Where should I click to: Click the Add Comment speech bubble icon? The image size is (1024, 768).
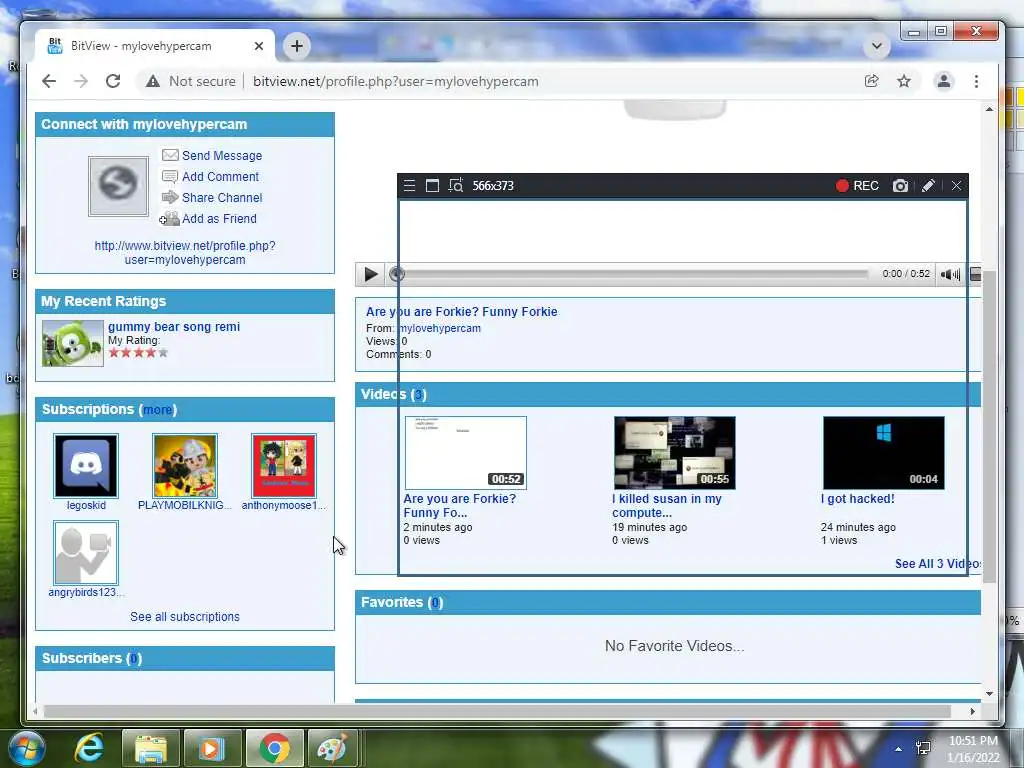(170, 176)
